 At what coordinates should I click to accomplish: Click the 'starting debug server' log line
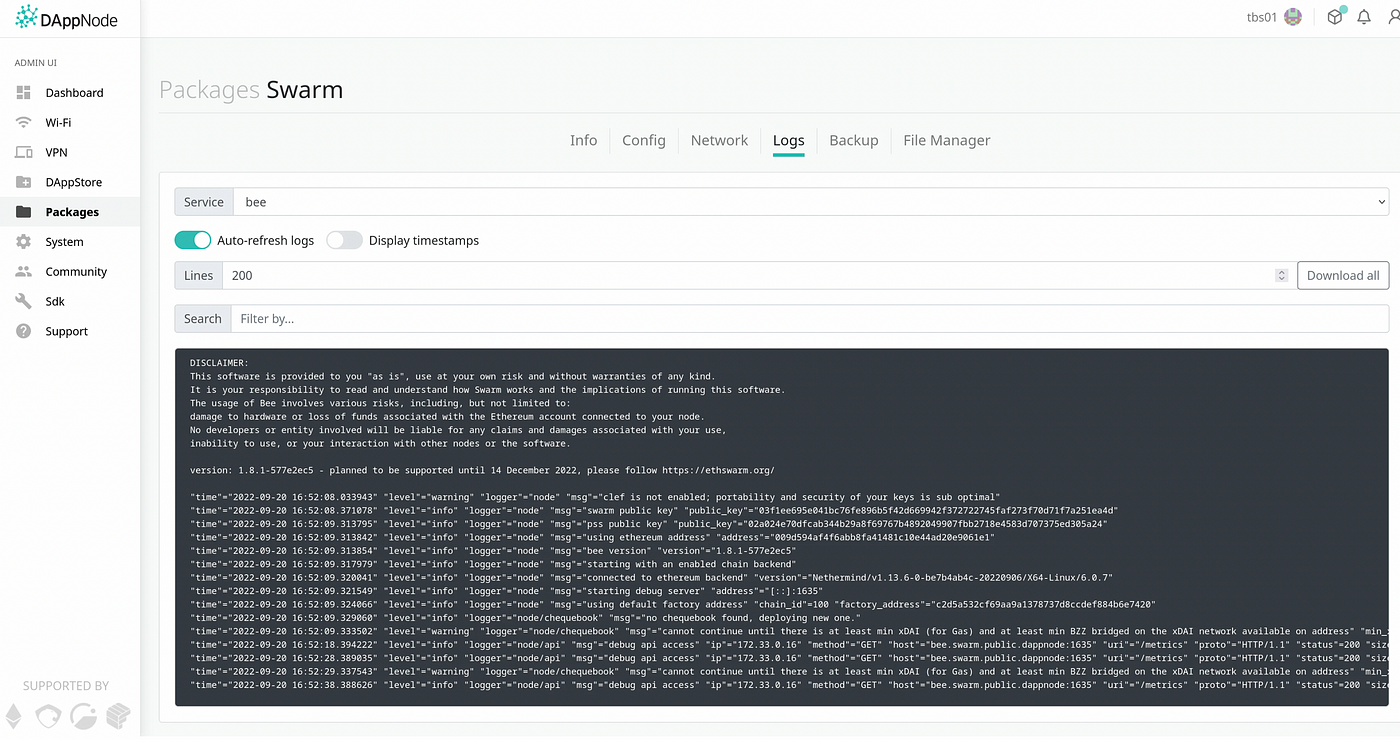(x=507, y=591)
